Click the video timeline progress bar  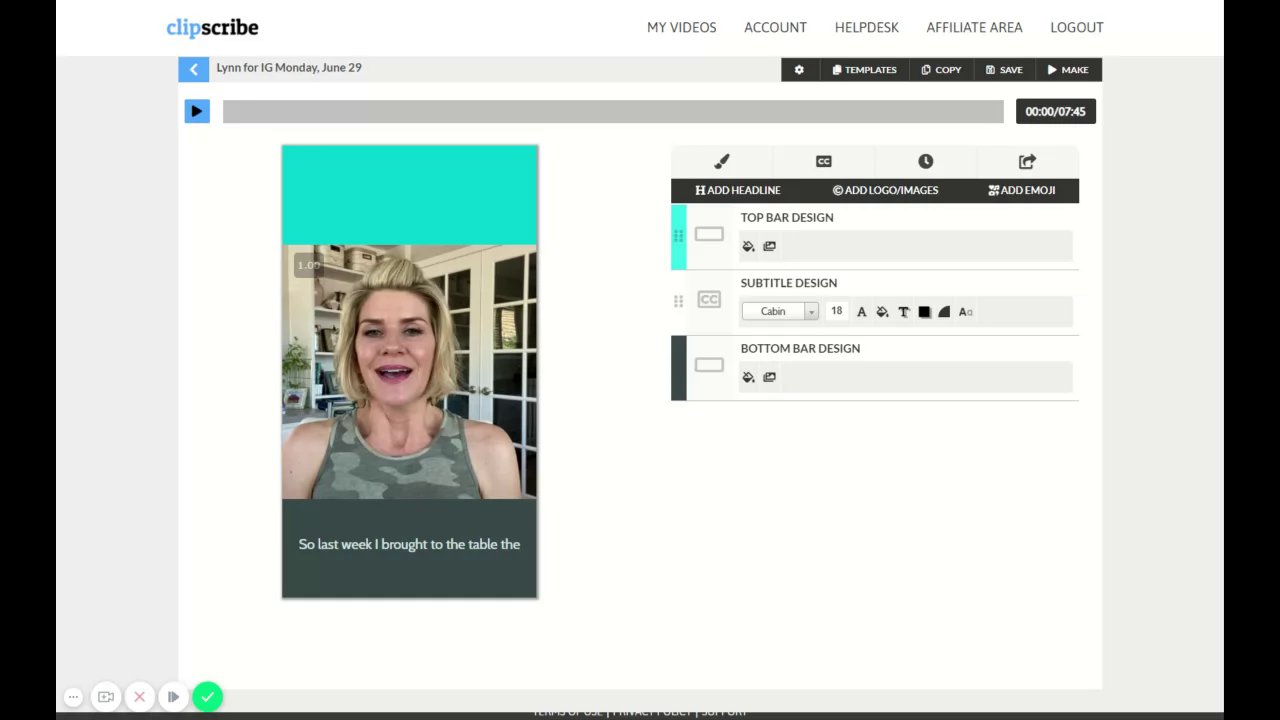pos(613,111)
